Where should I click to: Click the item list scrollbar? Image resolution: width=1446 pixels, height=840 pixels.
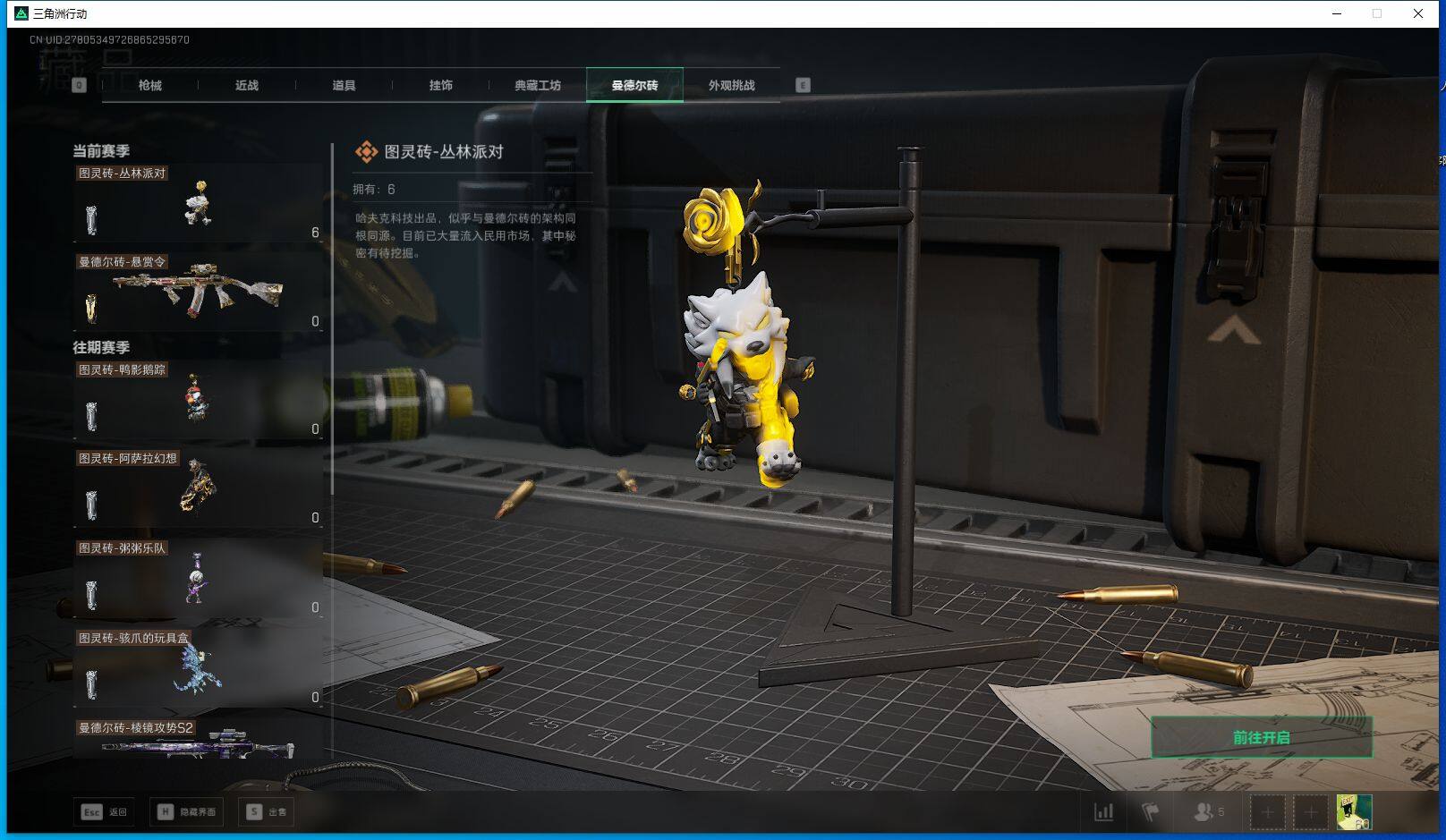(x=332, y=319)
